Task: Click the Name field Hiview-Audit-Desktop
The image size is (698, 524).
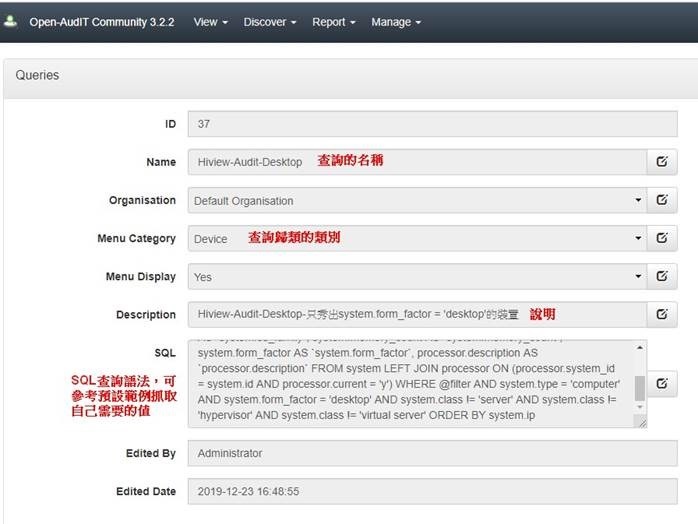Action: (417, 162)
